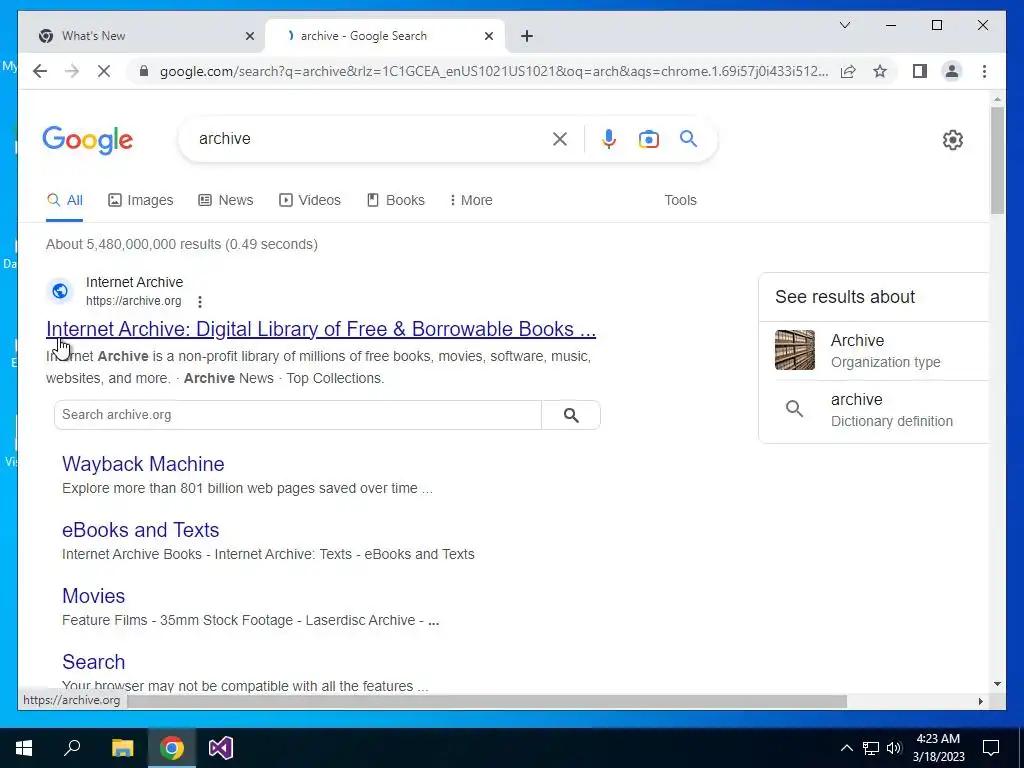Screen dimensions: 1024x768
Task: Click the horizontal scrollbar thumb
Action: [x=487, y=701]
